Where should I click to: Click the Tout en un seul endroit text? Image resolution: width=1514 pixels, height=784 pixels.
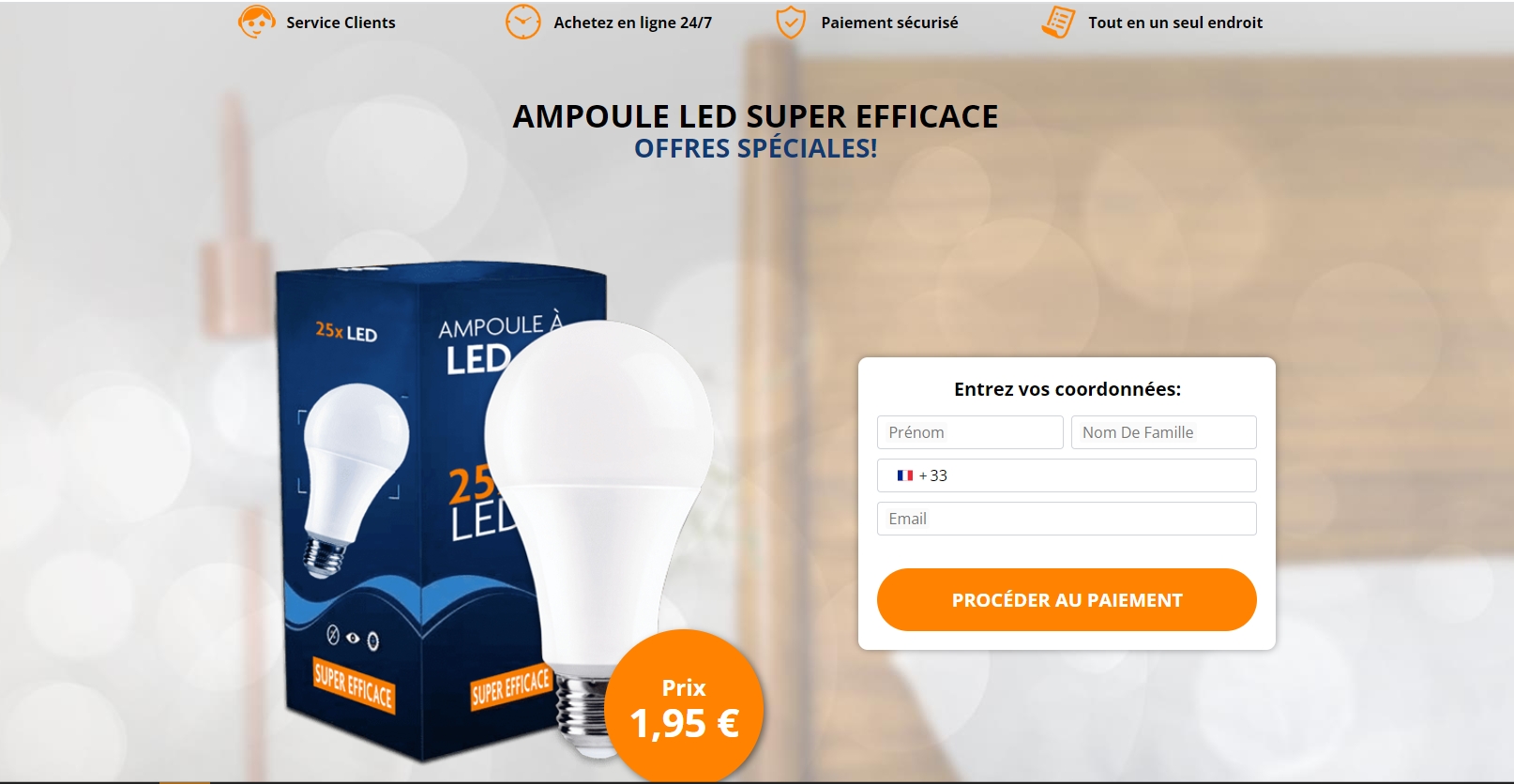click(x=1175, y=23)
